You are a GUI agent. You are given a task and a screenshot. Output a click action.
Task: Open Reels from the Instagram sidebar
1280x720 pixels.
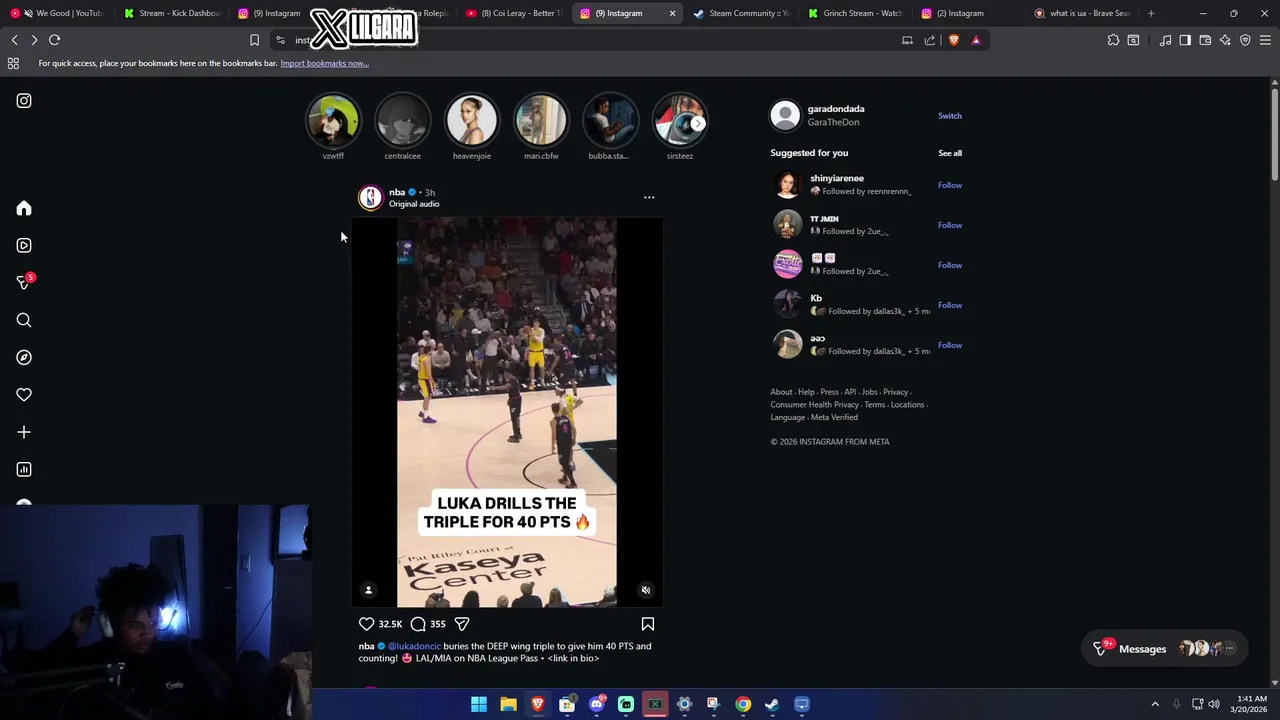coord(24,245)
